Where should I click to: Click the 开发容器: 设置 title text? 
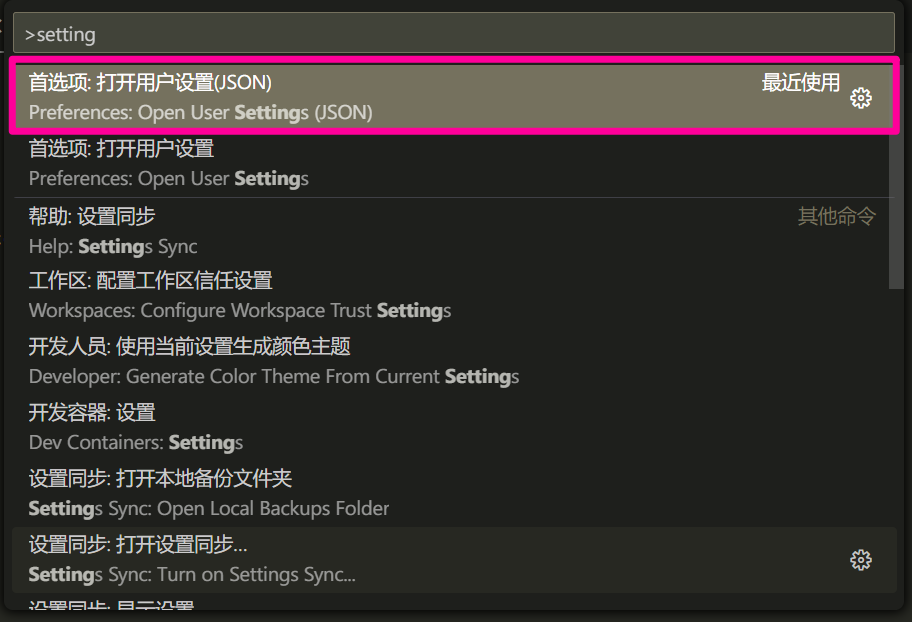click(x=92, y=413)
